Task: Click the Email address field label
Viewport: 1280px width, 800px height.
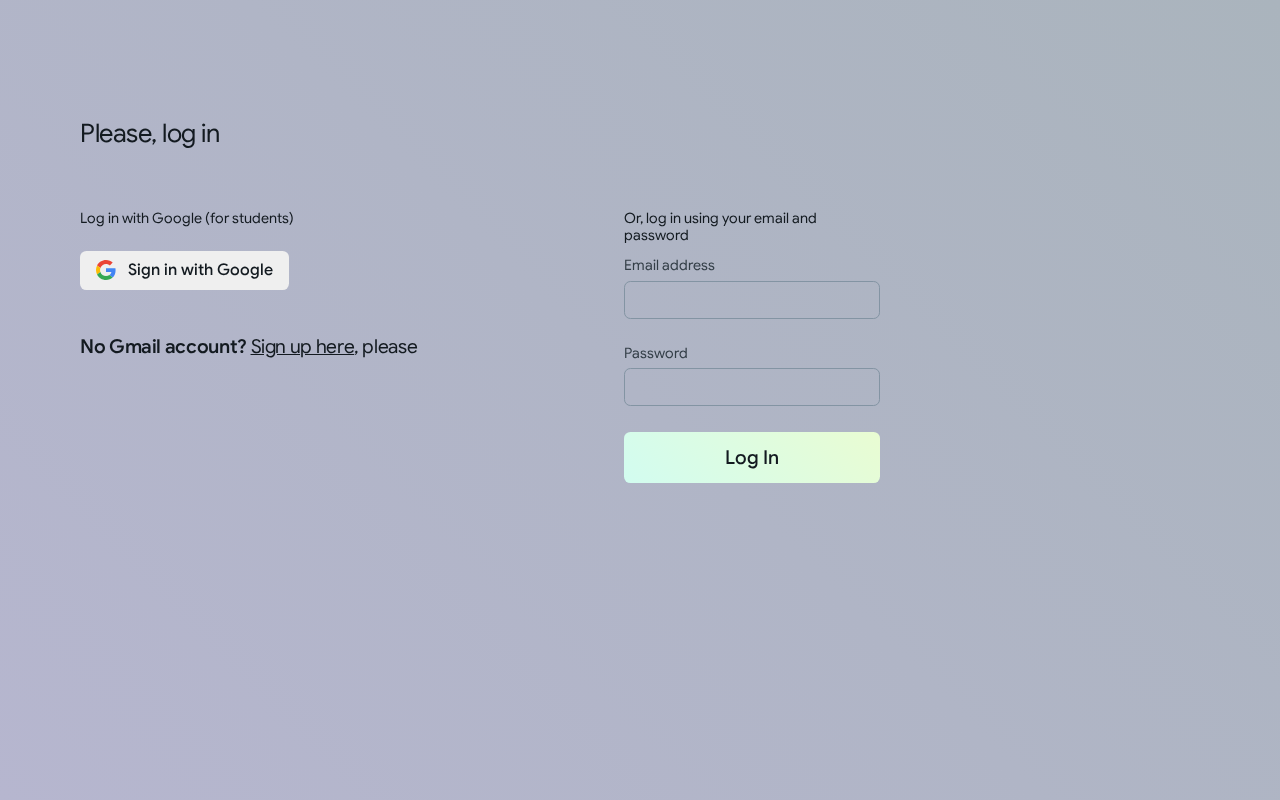Action: (x=669, y=265)
